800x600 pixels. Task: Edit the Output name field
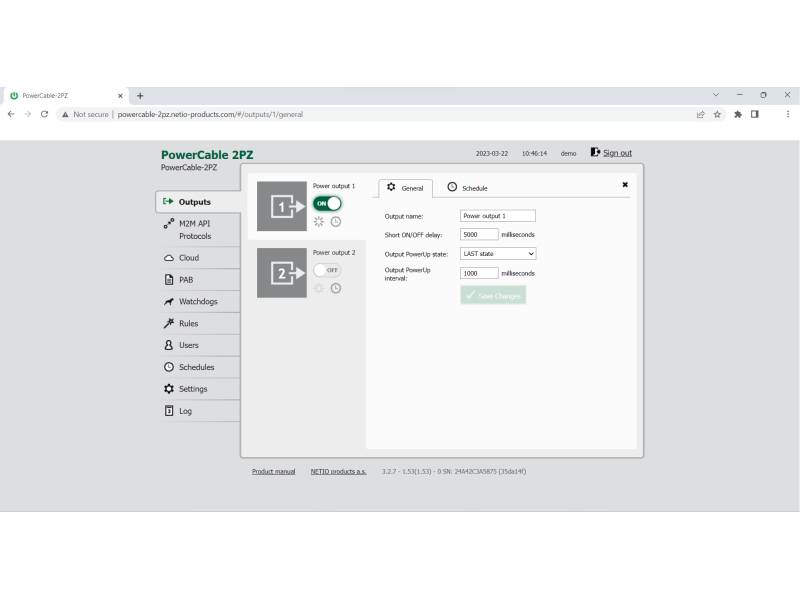(x=498, y=216)
